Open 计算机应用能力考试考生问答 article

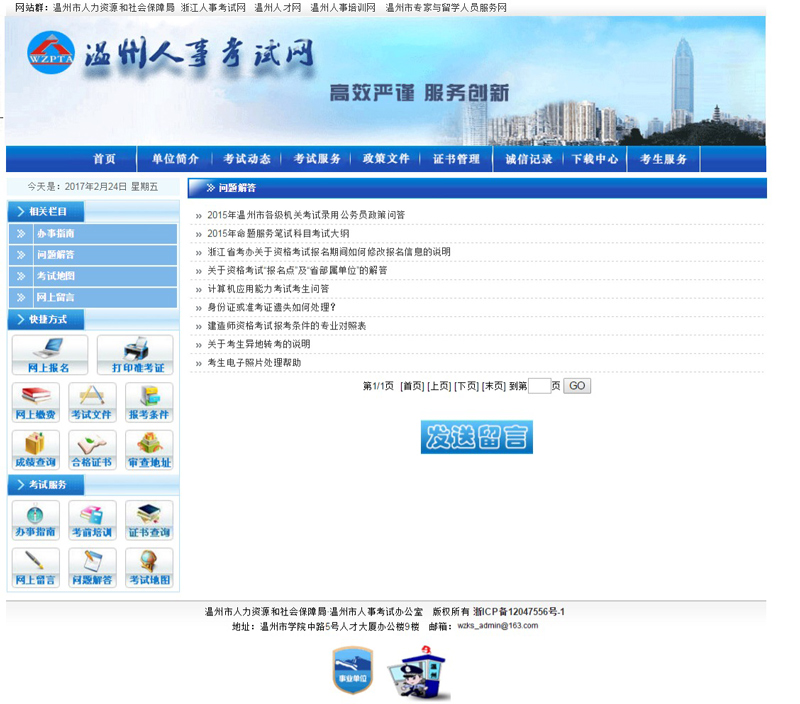[x=268, y=289]
